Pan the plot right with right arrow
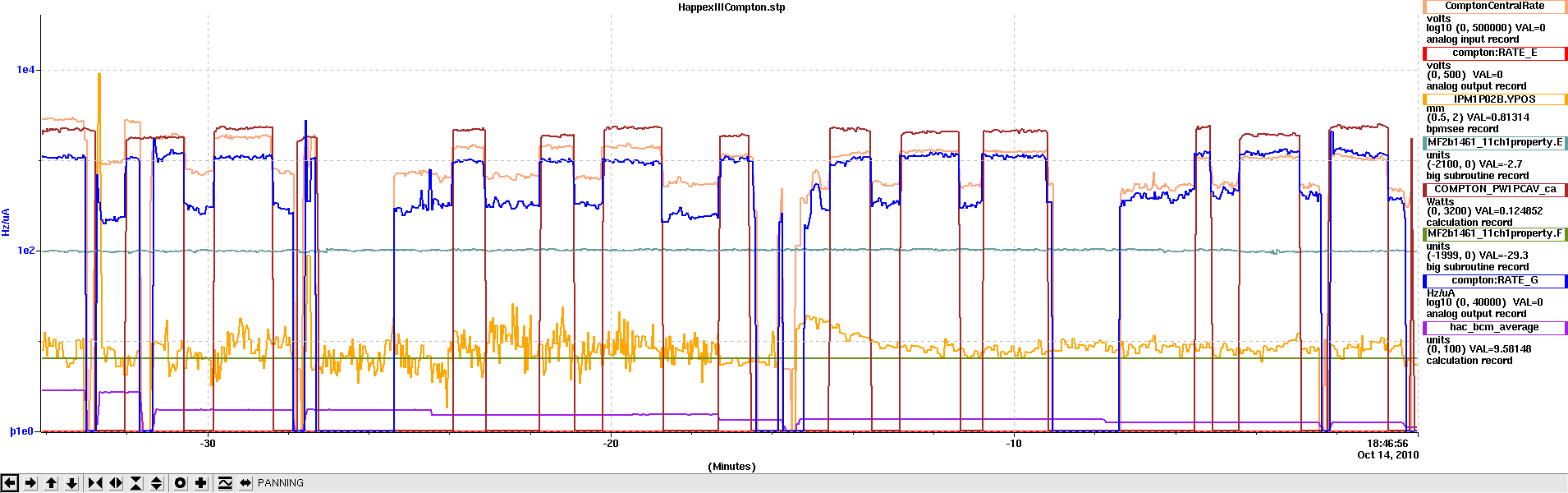Viewport: 1568px width, 493px height. 30,483
